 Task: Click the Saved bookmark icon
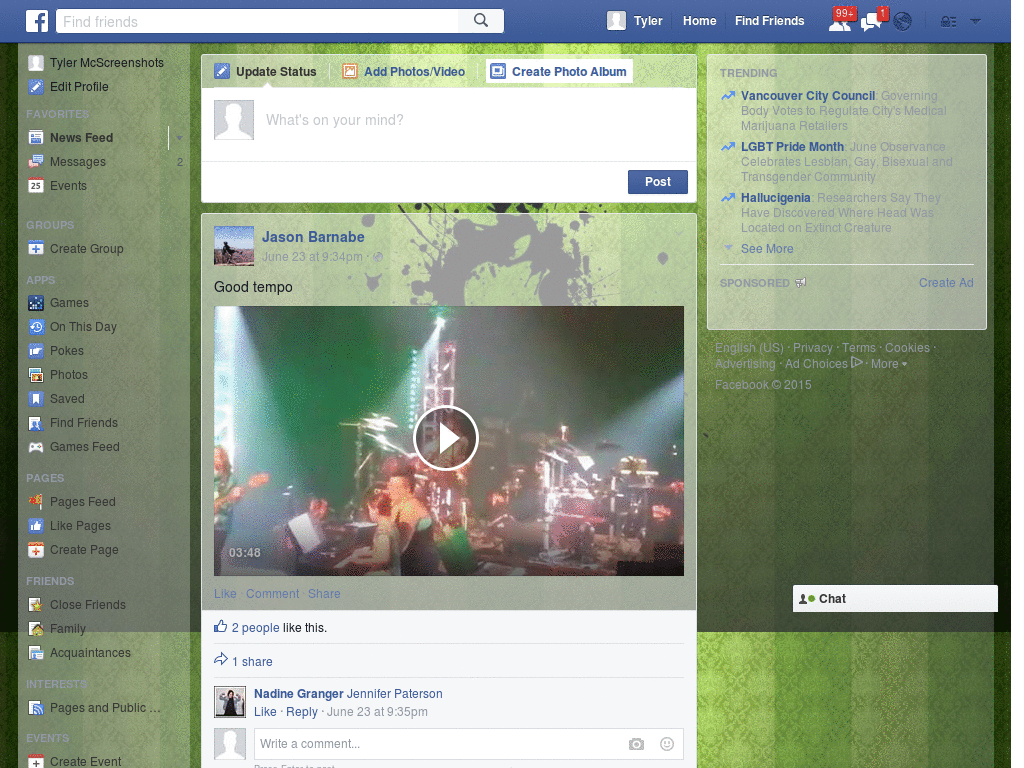(x=36, y=399)
